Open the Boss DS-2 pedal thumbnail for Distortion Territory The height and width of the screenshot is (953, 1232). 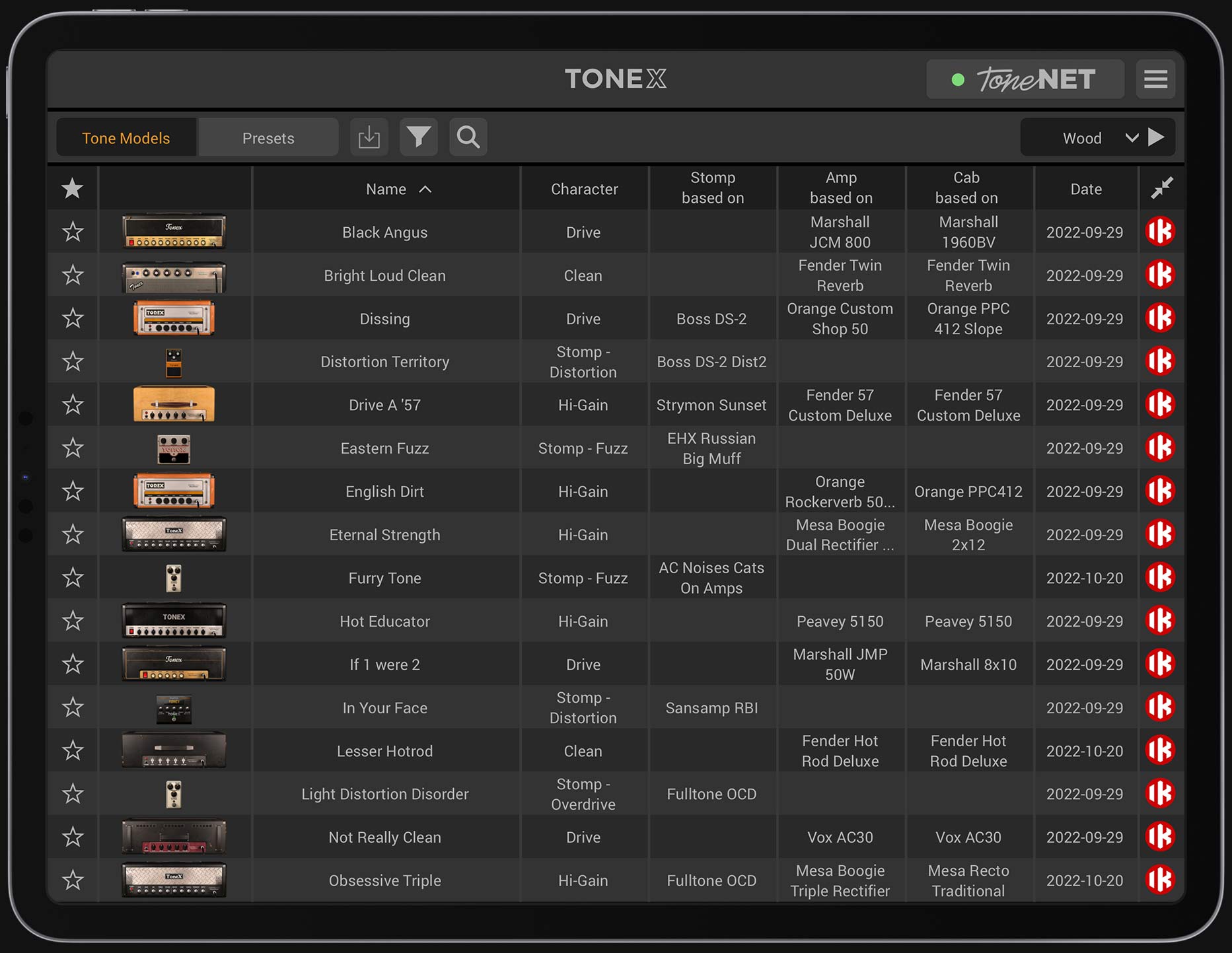174,361
